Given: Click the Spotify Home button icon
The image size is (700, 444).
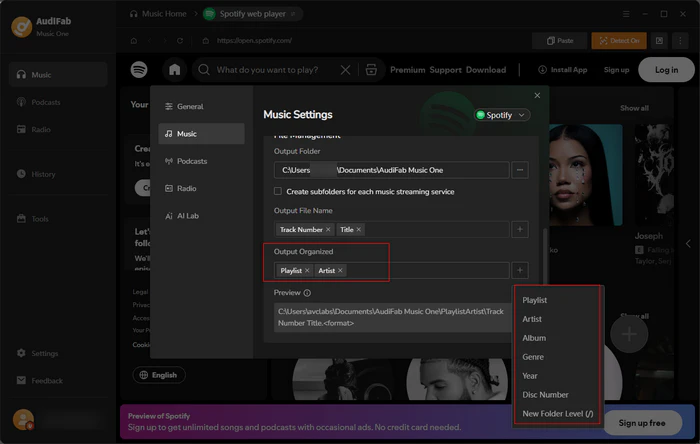Looking at the screenshot, I should tap(175, 70).
